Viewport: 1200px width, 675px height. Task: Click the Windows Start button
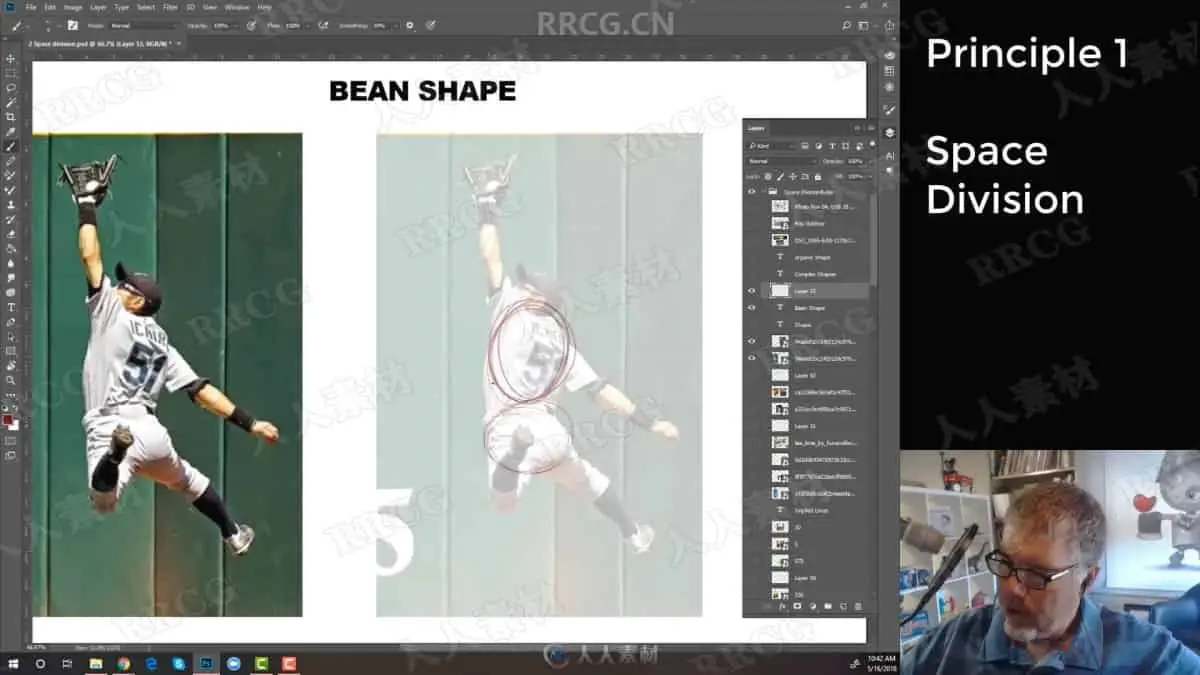click(x=13, y=663)
